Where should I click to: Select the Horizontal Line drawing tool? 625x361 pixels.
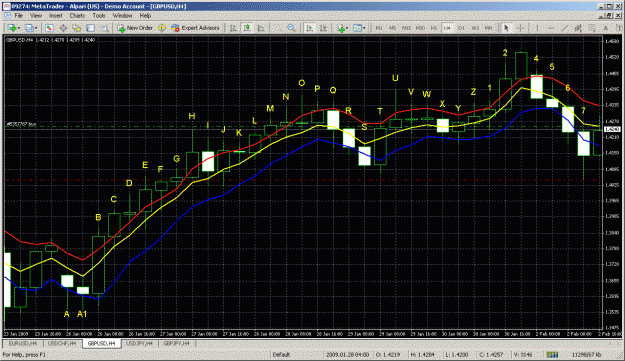point(551,28)
